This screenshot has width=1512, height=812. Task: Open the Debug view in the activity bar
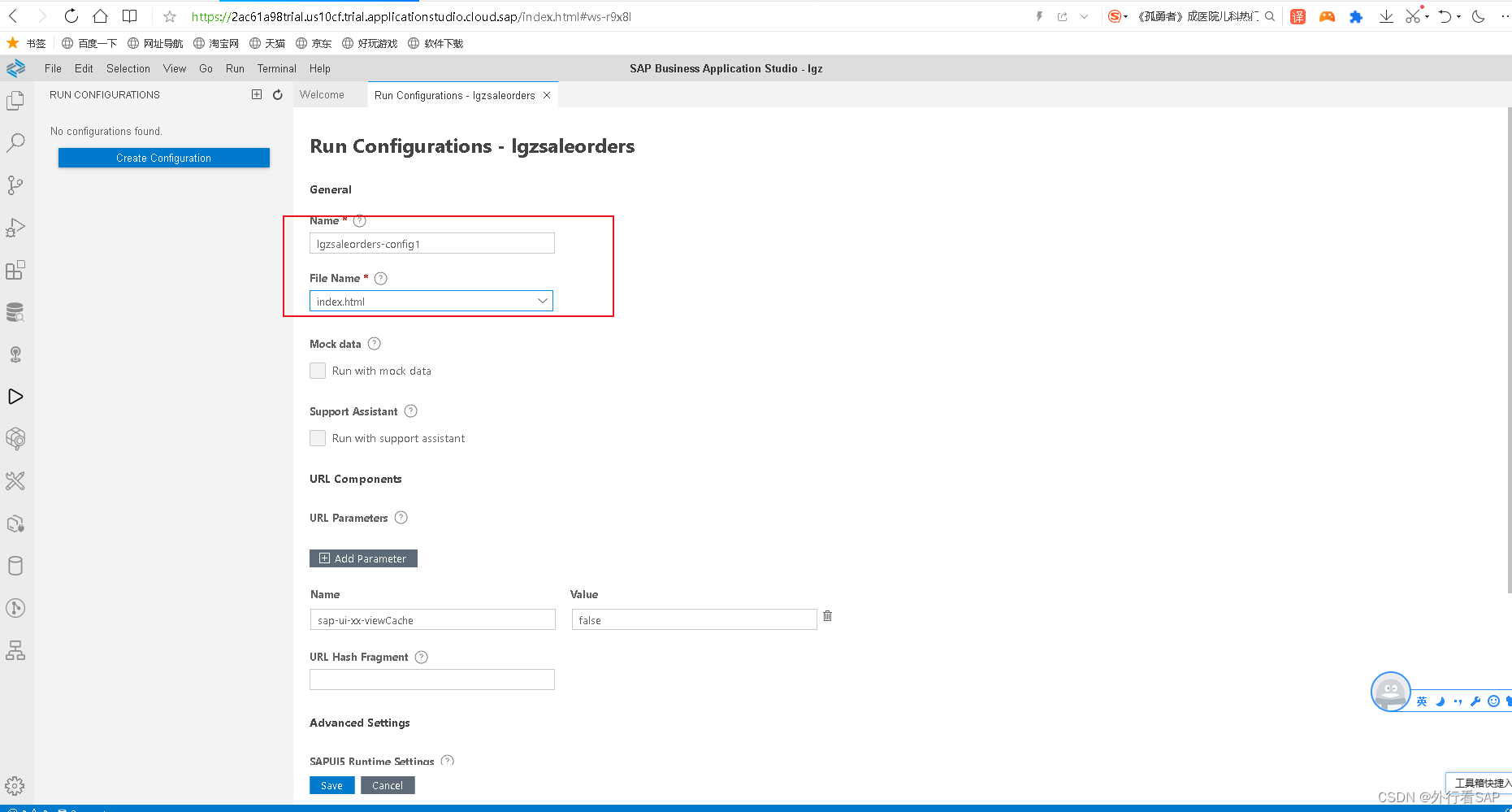point(15,228)
